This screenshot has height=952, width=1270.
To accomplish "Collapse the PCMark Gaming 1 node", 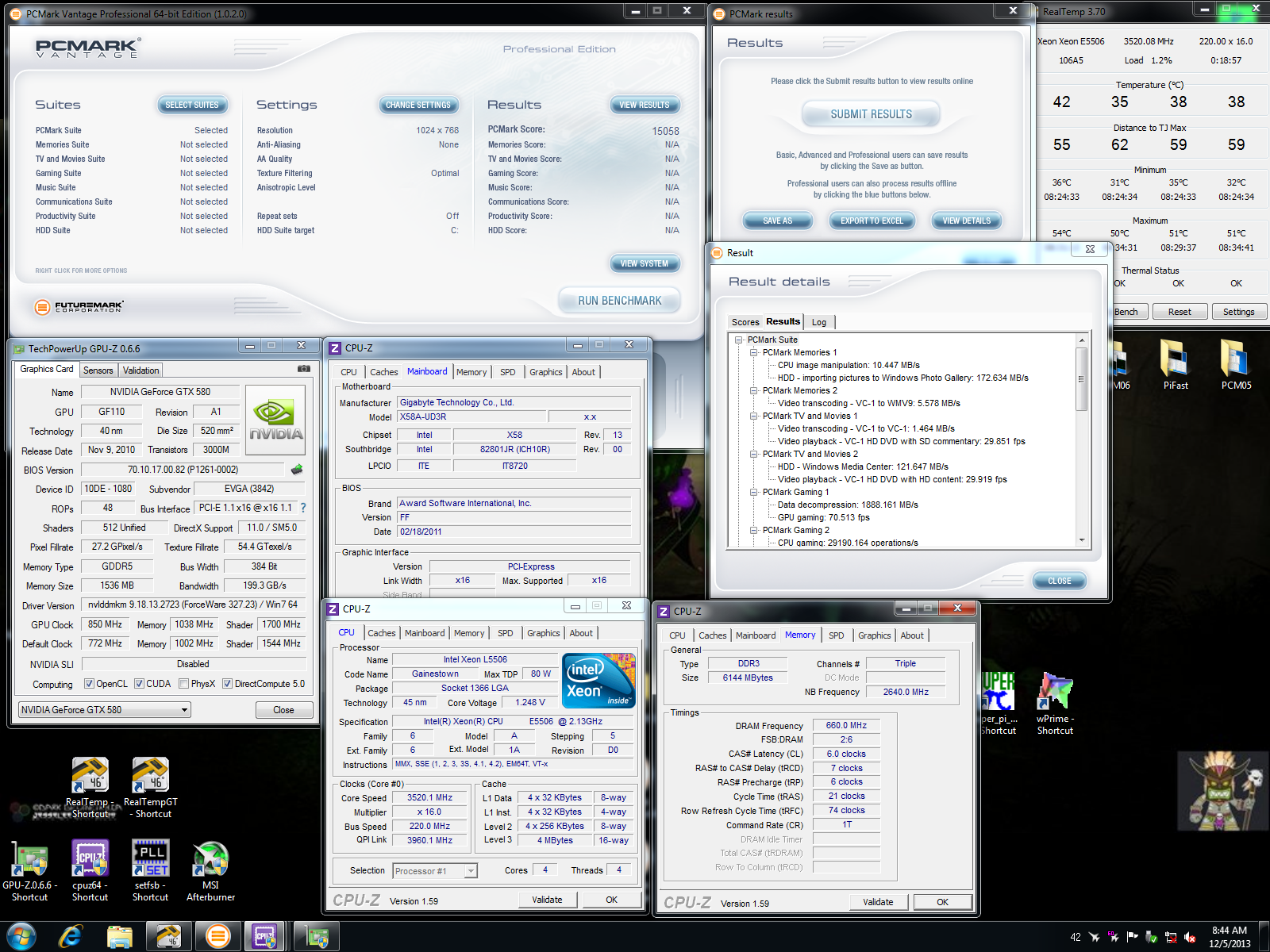I will click(x=753, y=492).
